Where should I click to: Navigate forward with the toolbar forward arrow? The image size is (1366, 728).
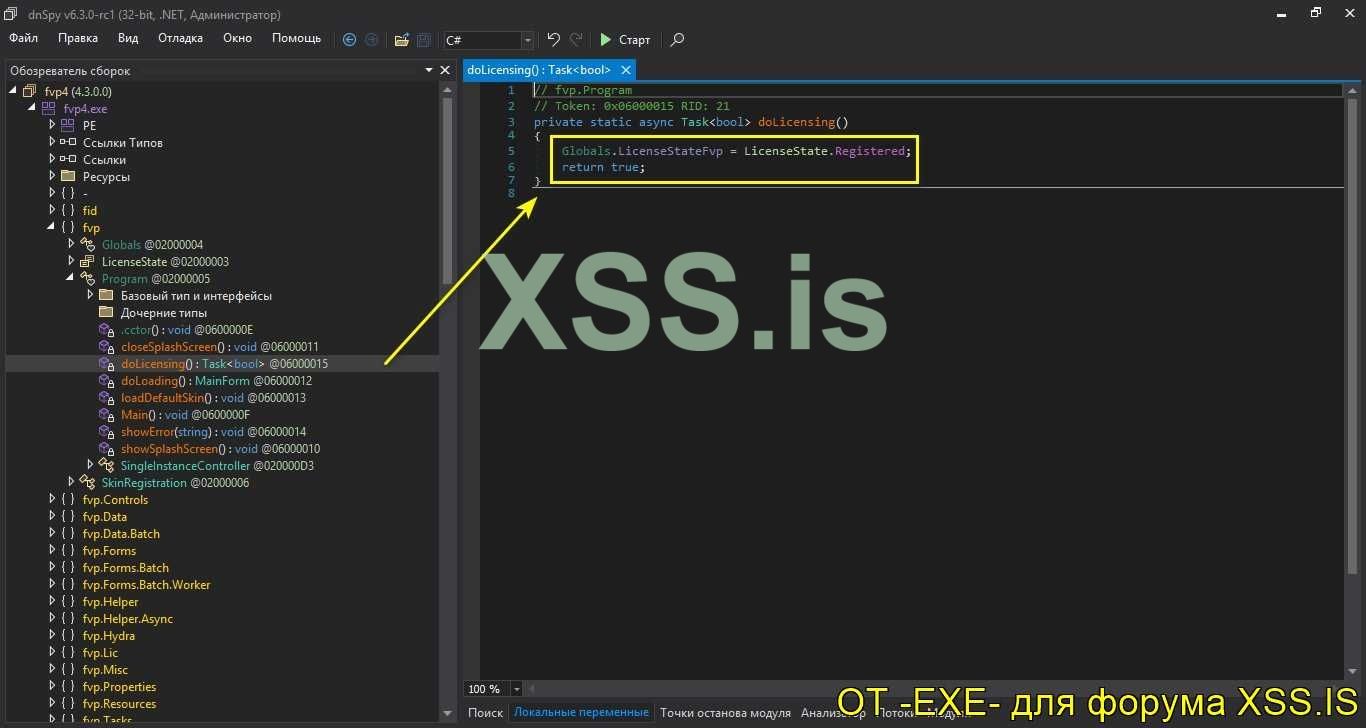(371, 40)
